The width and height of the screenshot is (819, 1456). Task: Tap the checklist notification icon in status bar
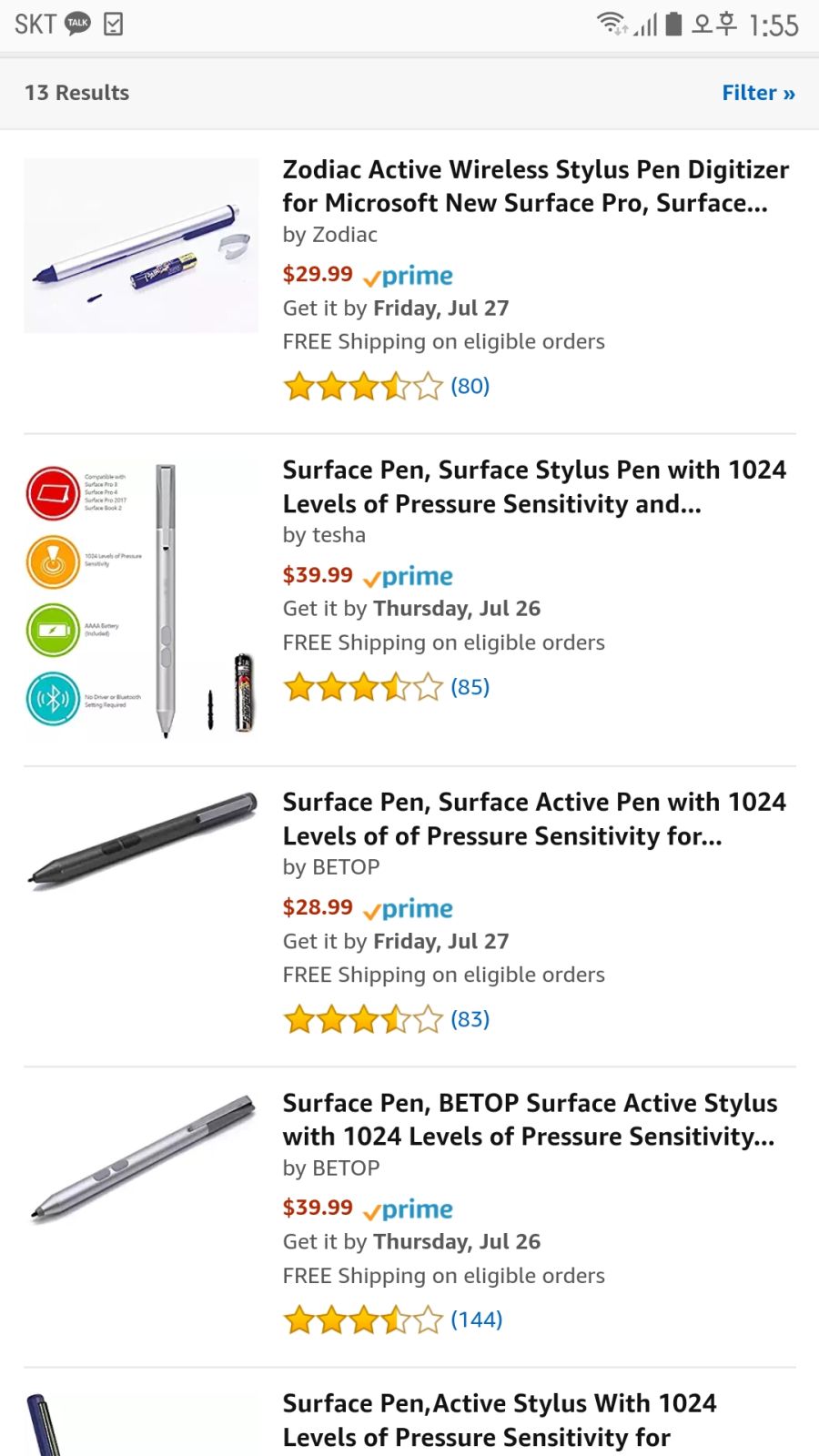[x=114, y=24]
